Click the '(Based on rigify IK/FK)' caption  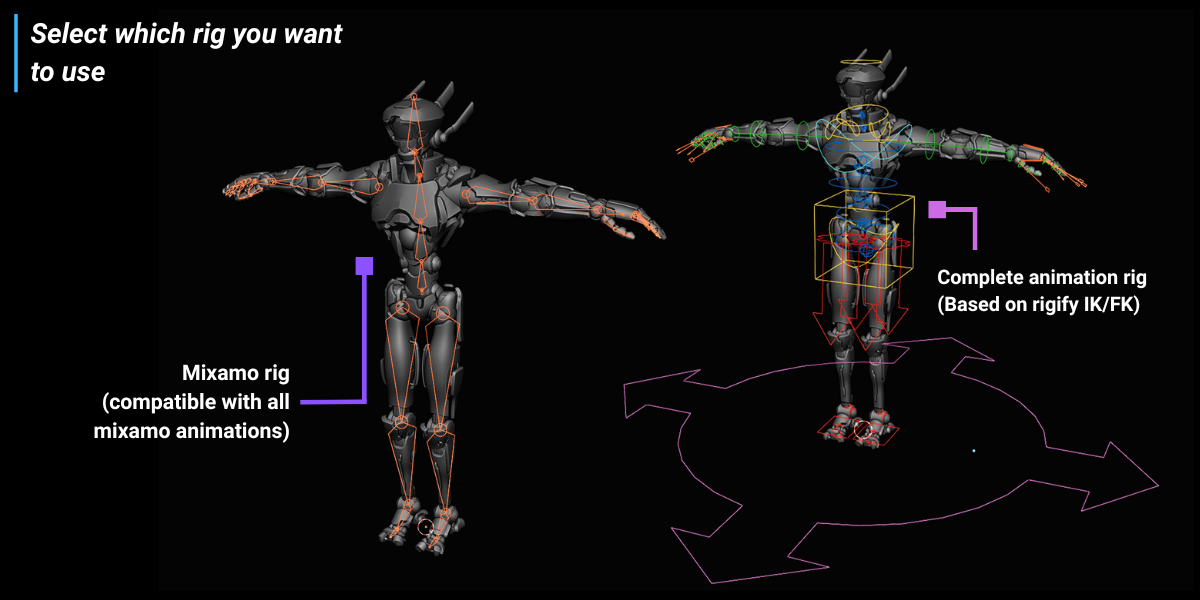(x=1039, y=304)
